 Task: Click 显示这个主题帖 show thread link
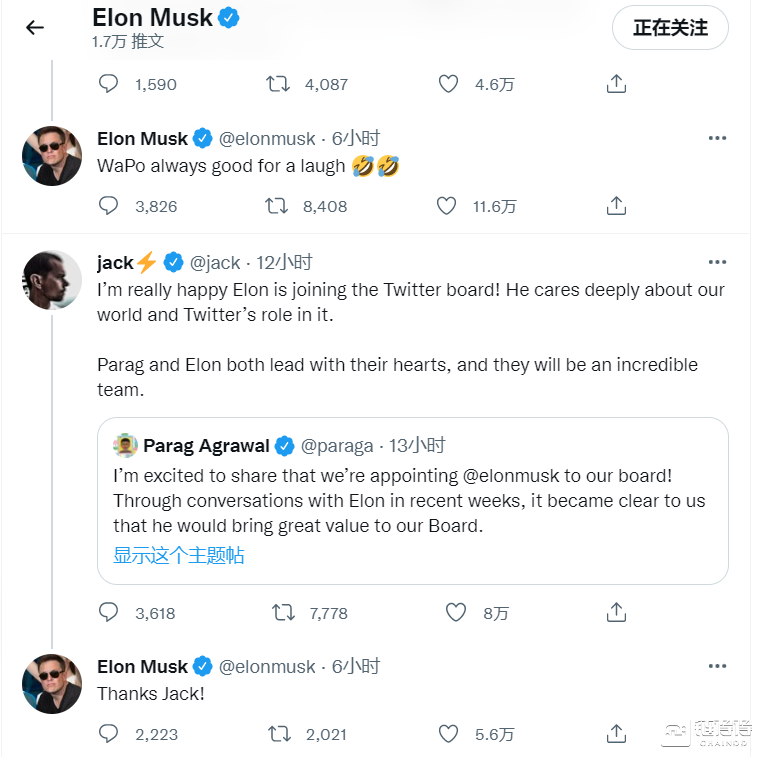tap(178, 555)
